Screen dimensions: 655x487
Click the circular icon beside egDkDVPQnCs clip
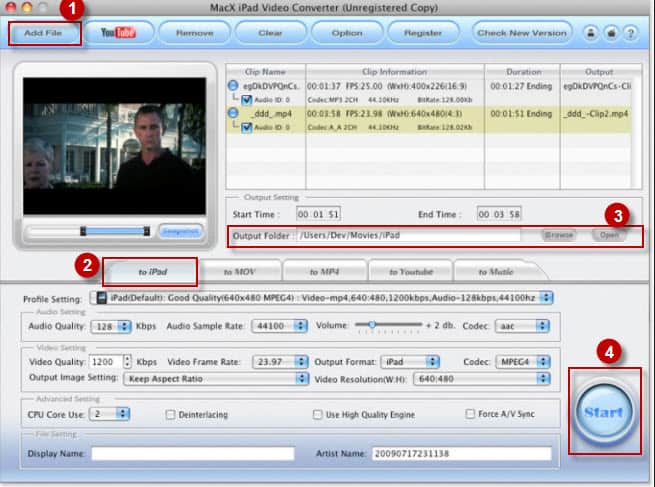(x=233, y=86)
